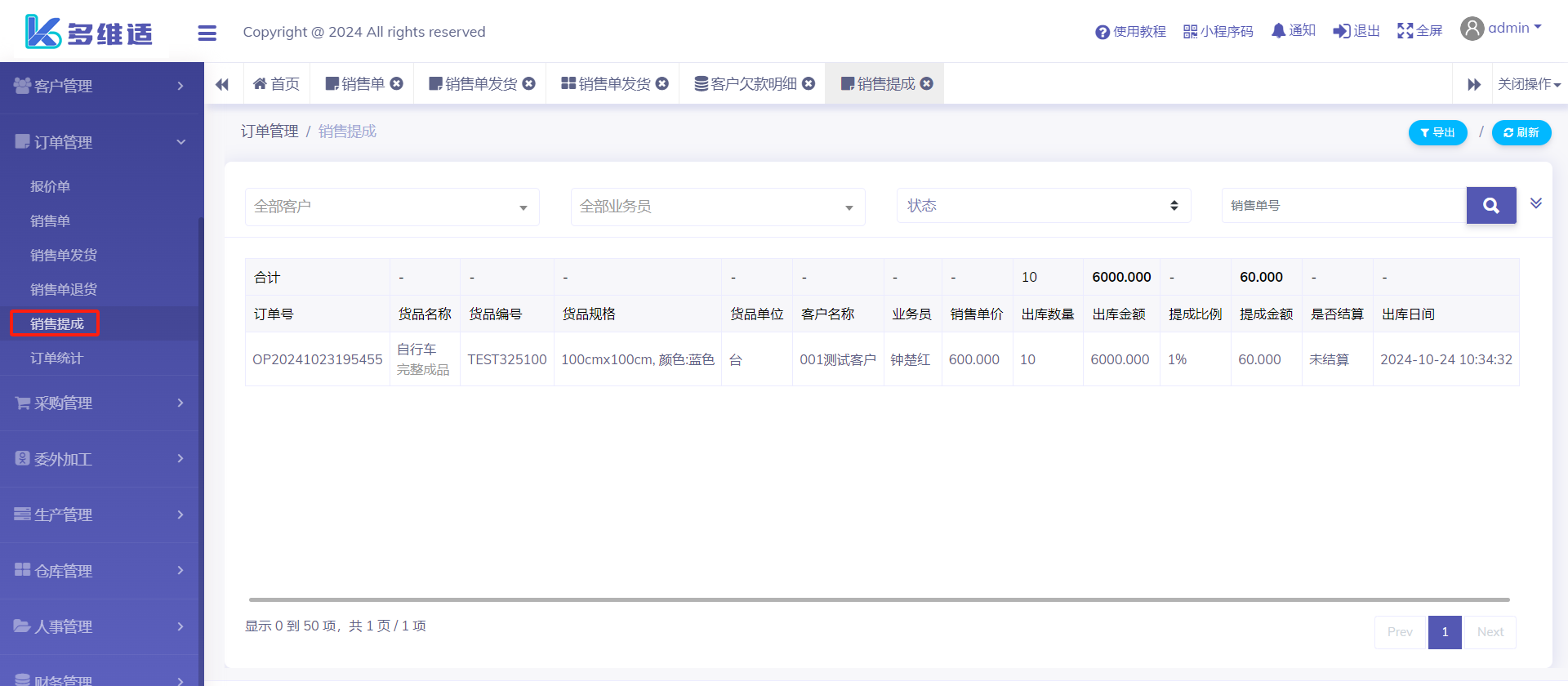Select 订单统计 in the sidebar

click(x=56, y=358)
